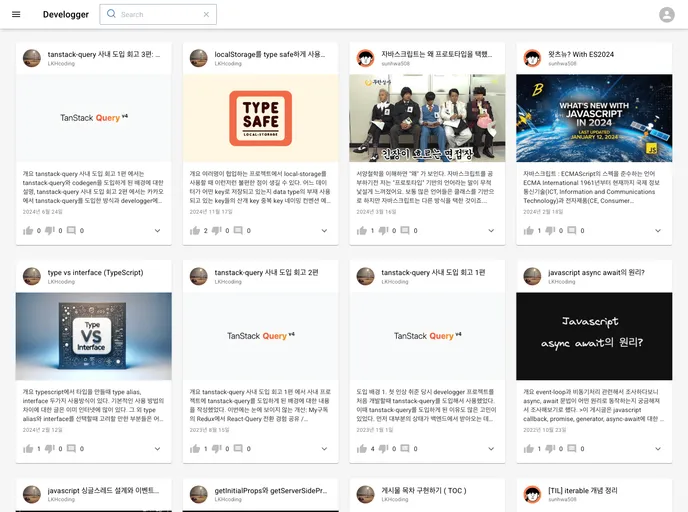Like the type vs interface post
Viewport: 688px width, 512px height.
tap(28, 448)
